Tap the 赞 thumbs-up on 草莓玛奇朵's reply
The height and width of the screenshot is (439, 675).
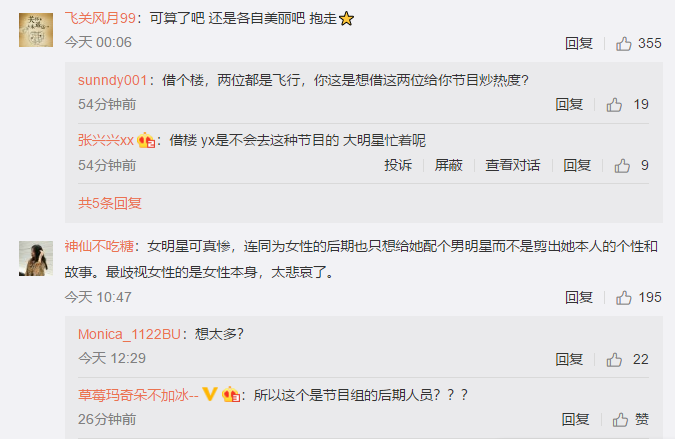coord(631,419)
